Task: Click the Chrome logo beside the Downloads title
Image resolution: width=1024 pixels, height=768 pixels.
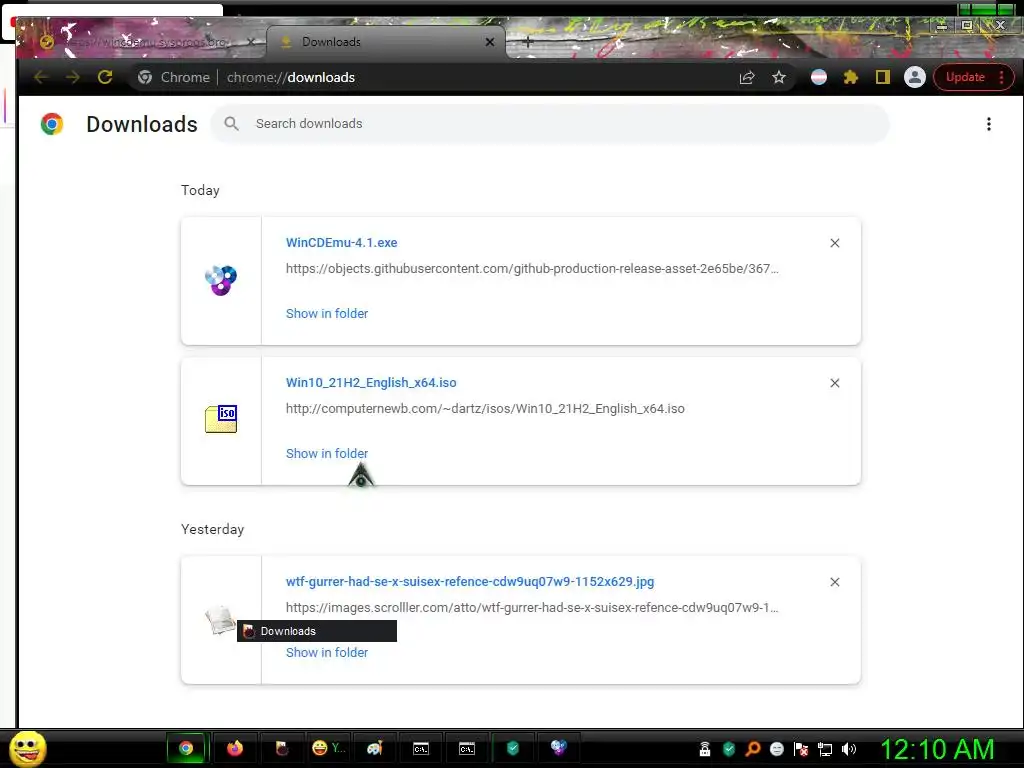Action: click(52, 124)
